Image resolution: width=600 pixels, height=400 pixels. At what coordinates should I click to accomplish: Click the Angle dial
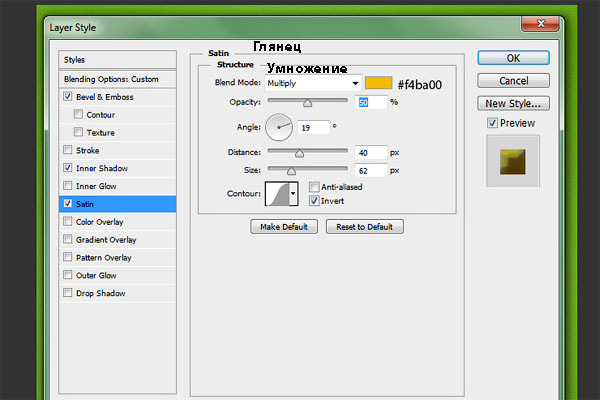279,127
